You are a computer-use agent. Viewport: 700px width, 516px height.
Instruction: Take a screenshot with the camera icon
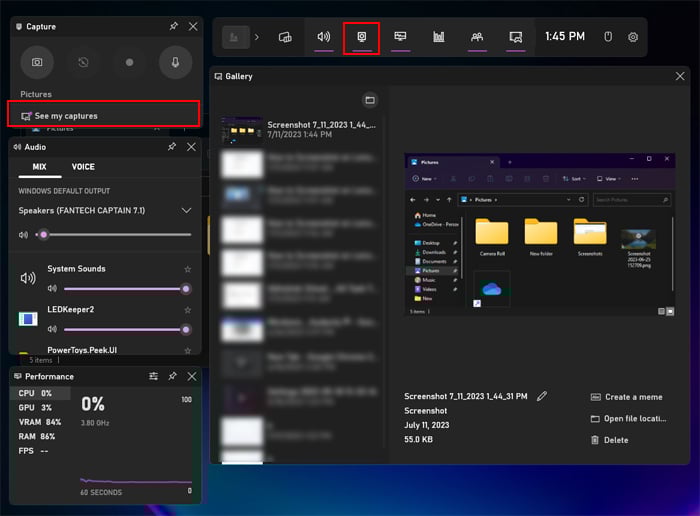[37, 62]
